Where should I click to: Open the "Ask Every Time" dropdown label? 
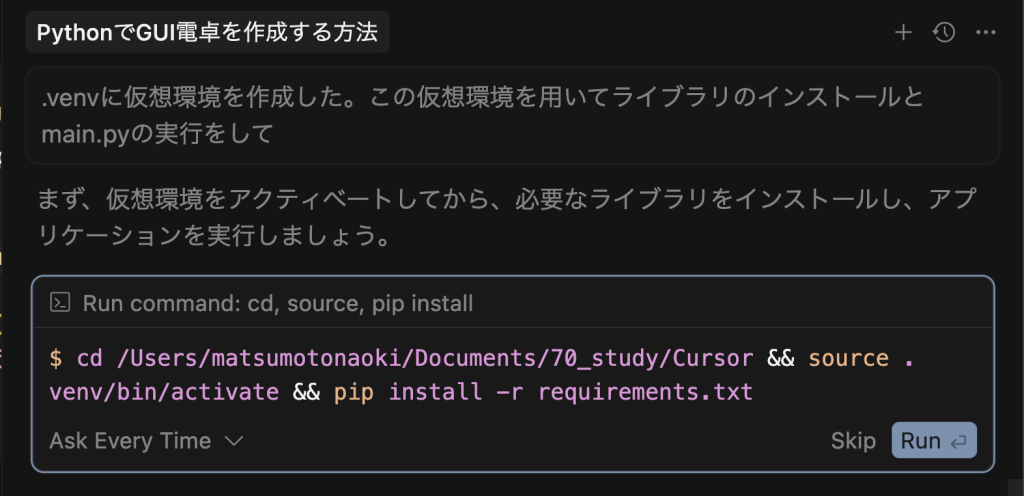tap(130, 441)
